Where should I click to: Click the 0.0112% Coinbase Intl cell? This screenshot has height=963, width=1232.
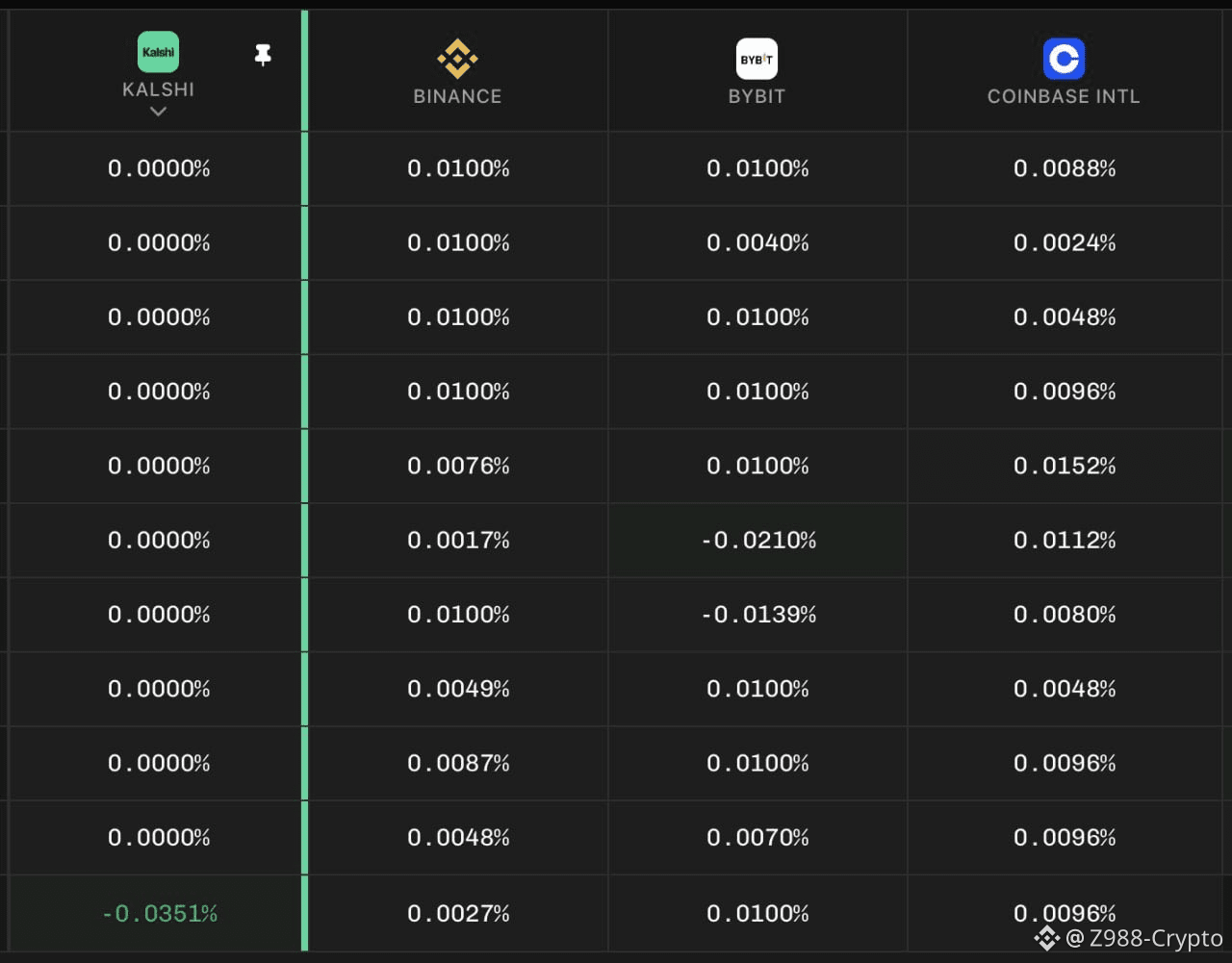(1065, 541)
